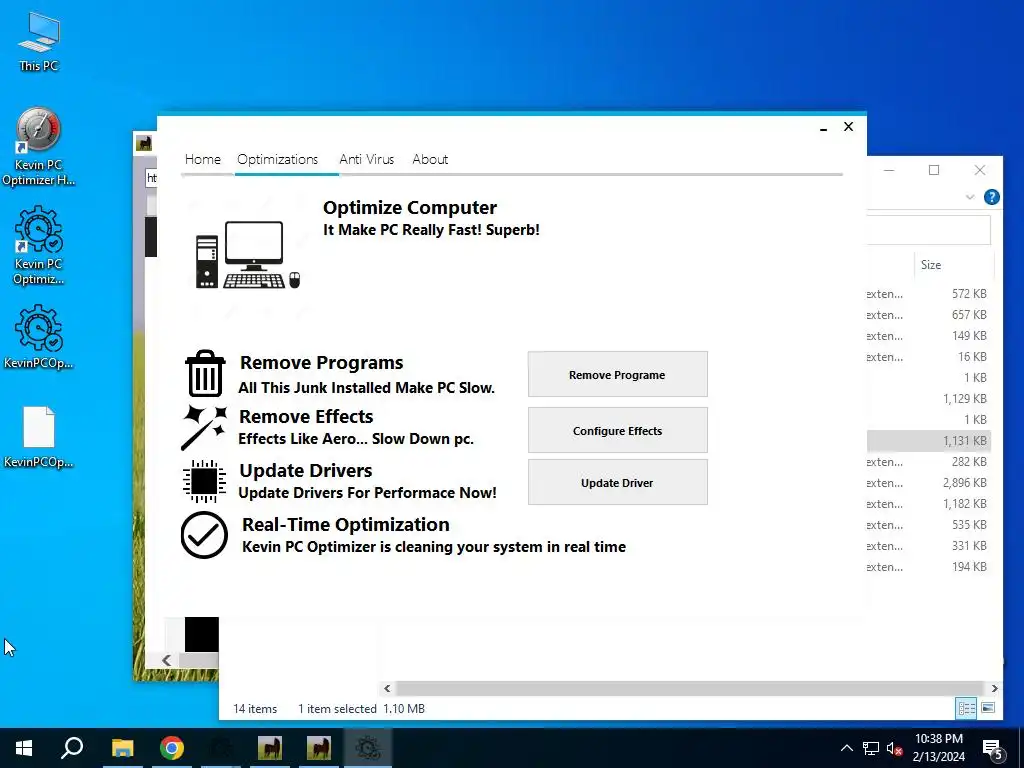The image size is (1024, 768).
Task: Switch File Explorer to details view
Action: [967, 708]
